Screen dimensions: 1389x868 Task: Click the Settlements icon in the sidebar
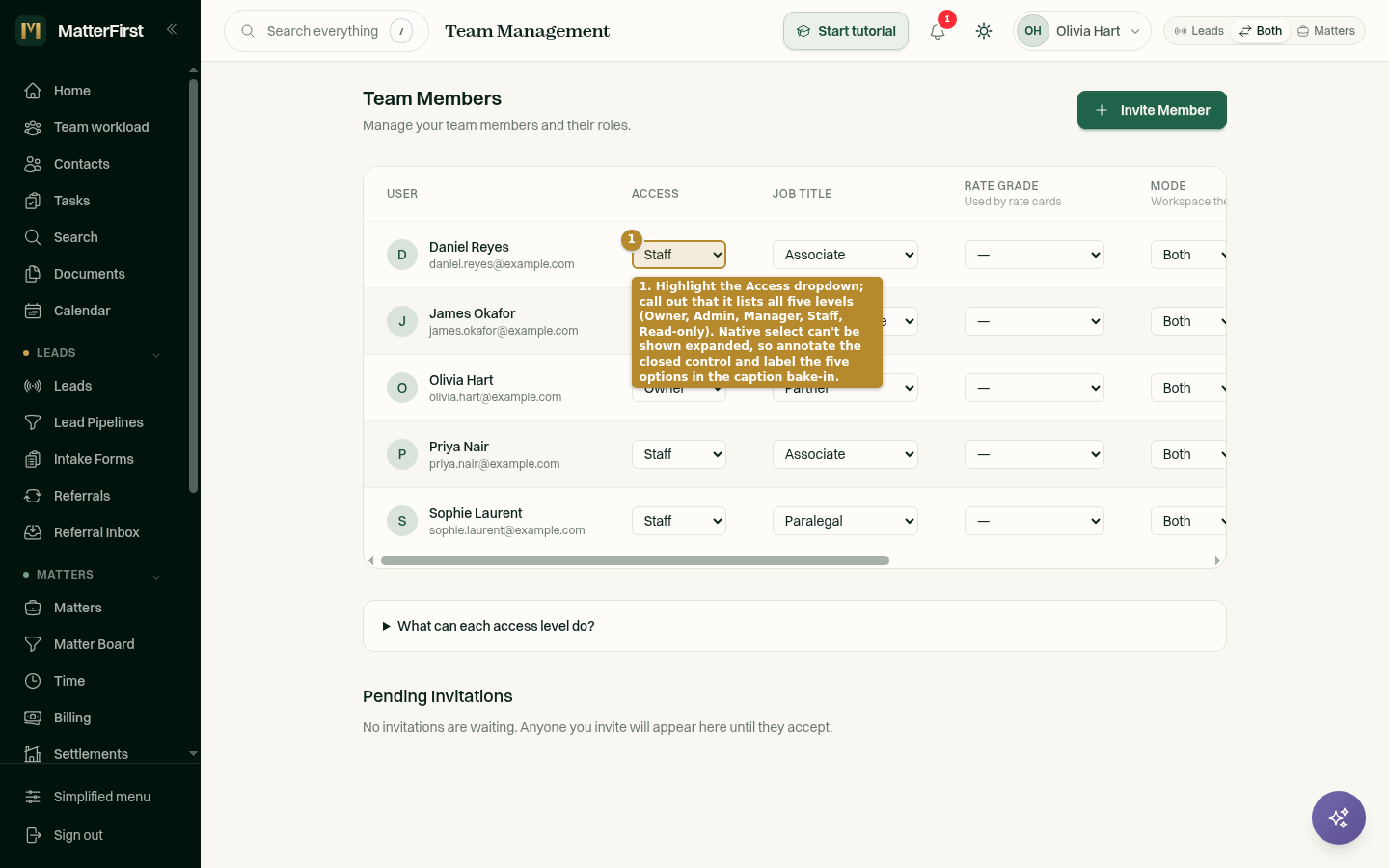tap(33, 754)
